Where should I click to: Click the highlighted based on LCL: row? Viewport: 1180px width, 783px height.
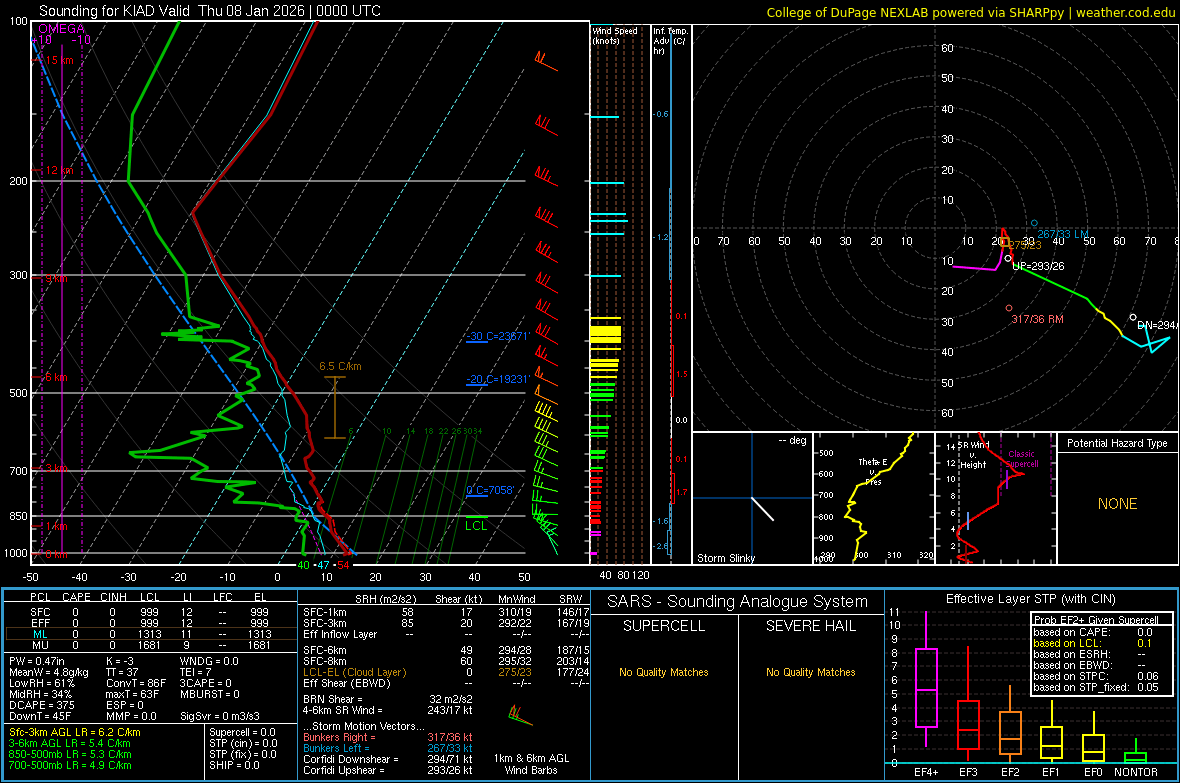point(1093,643)
